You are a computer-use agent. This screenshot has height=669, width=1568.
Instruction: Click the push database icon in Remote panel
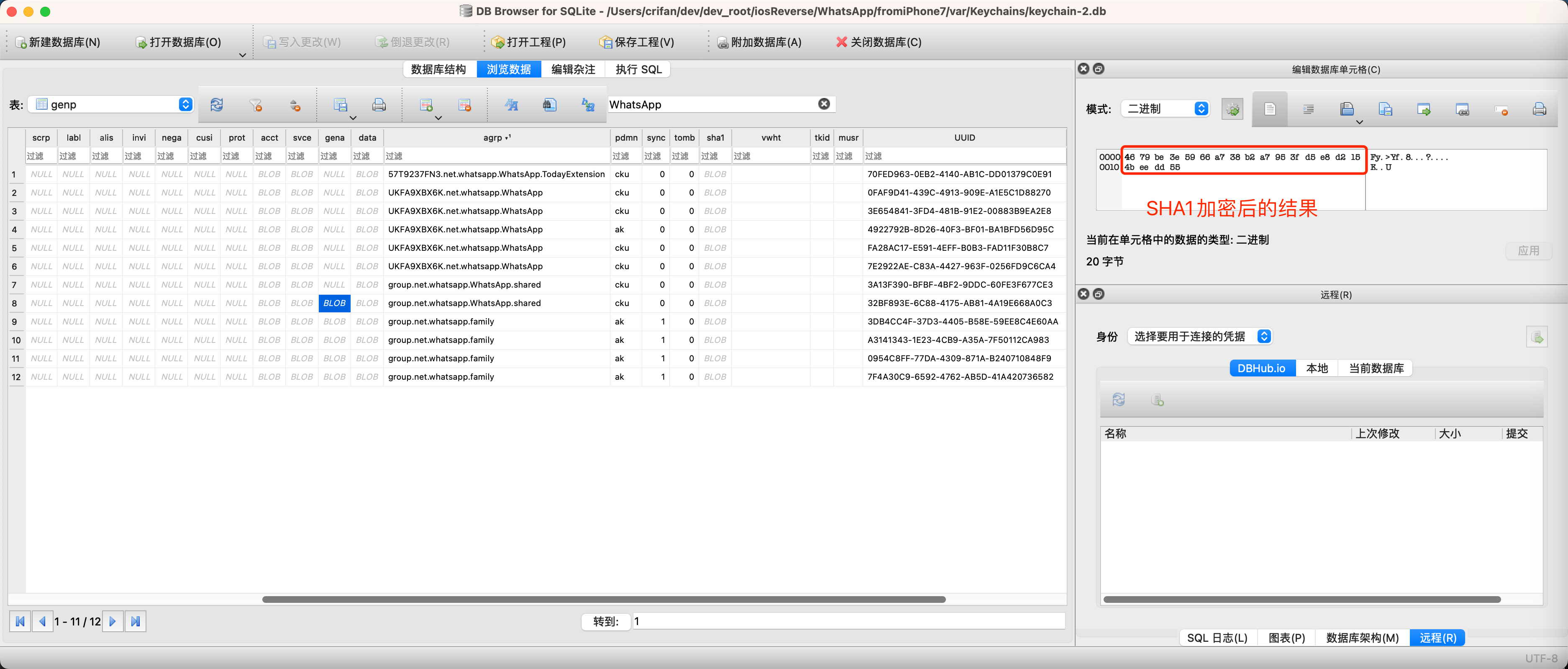click(1157, 400)
